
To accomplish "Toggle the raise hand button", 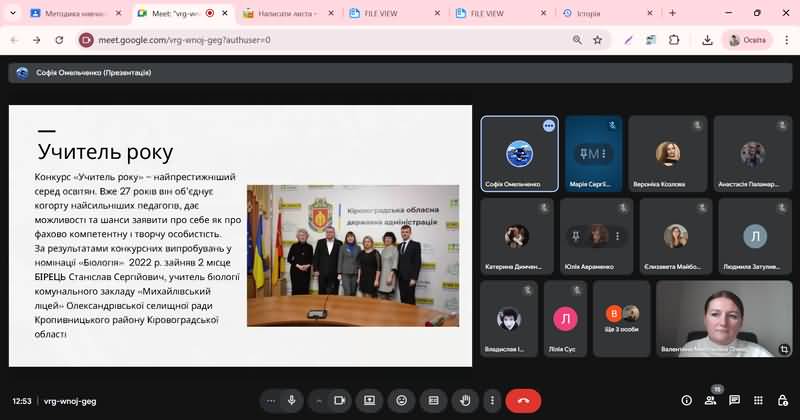I will point(465,400).
